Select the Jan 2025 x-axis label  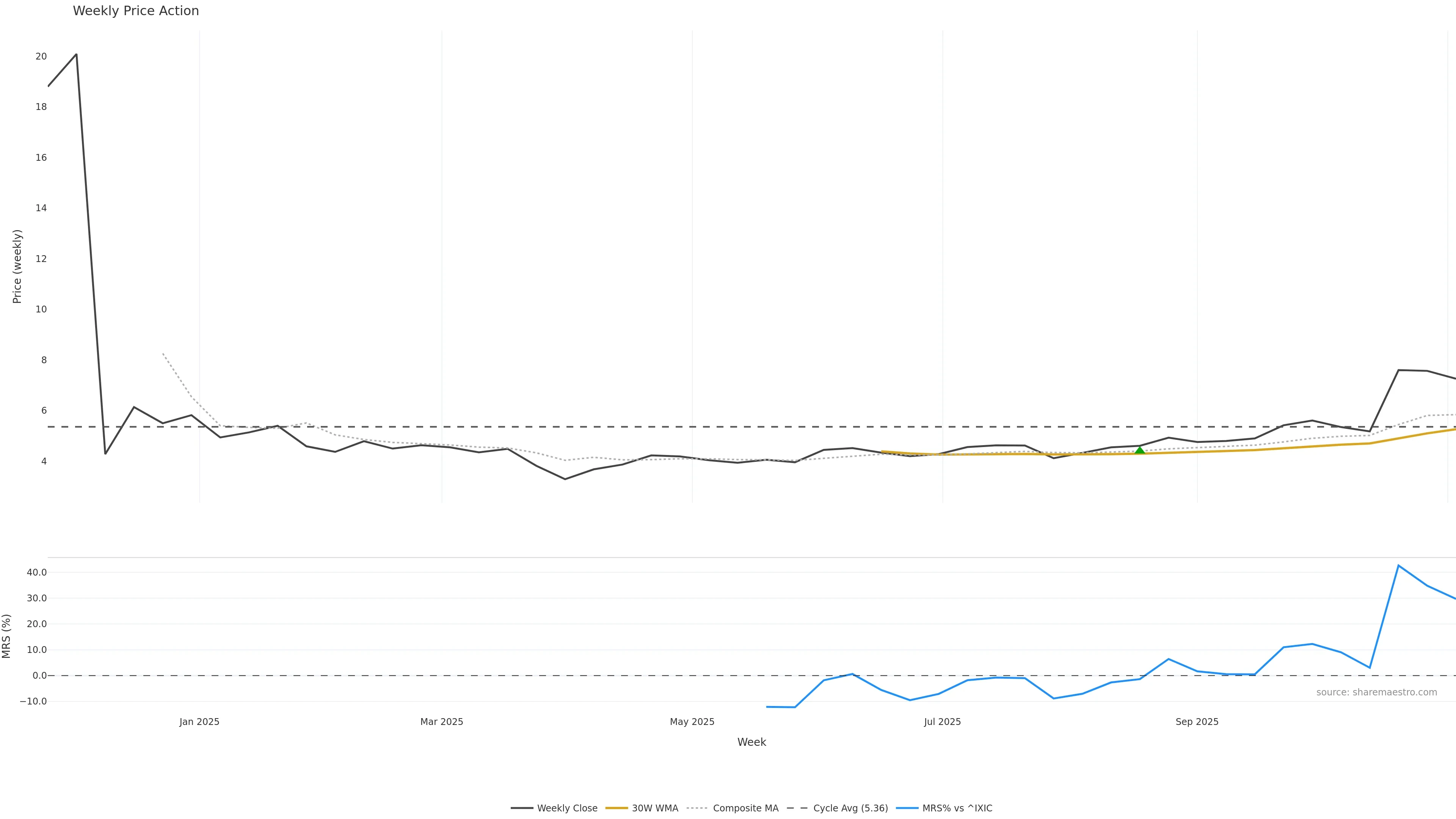[199, 722]
